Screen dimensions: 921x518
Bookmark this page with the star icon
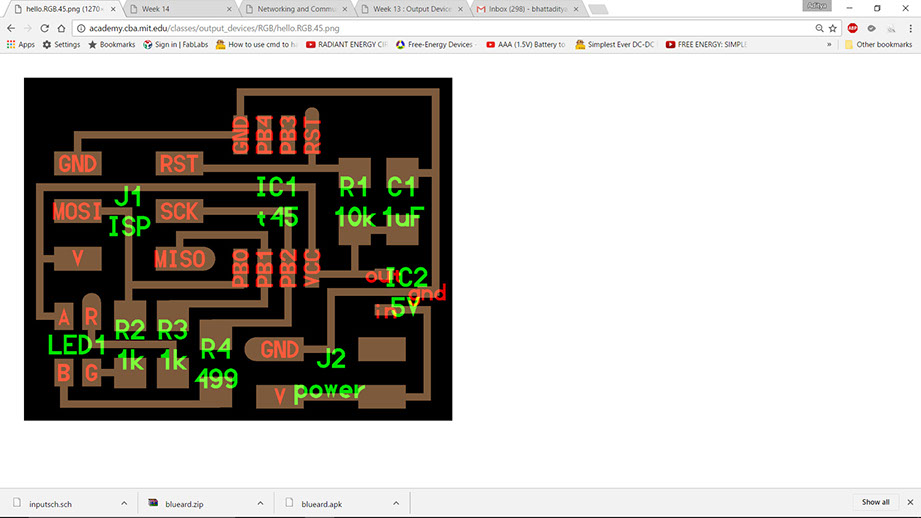coord(832,28)
